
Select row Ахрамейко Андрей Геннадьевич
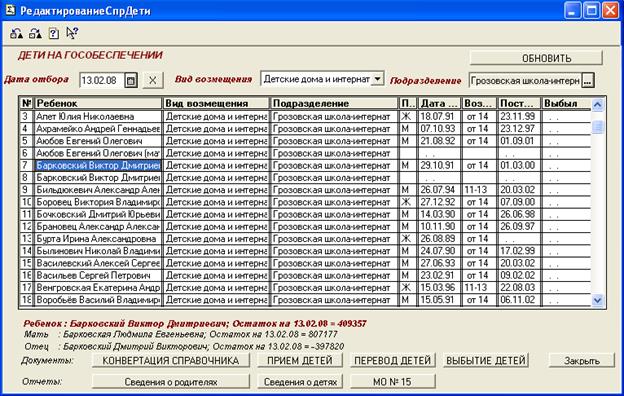pyautogui.click(x=305, y=129)
